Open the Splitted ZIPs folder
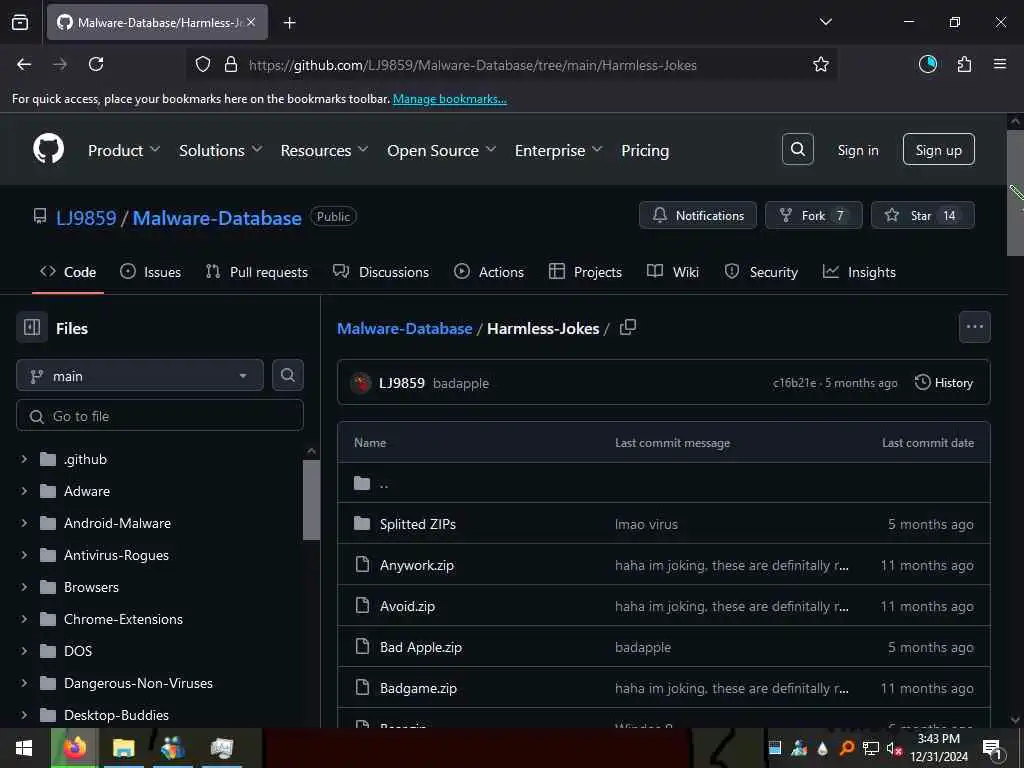This screenshot has height=768, width=1024. coord(418,524)
